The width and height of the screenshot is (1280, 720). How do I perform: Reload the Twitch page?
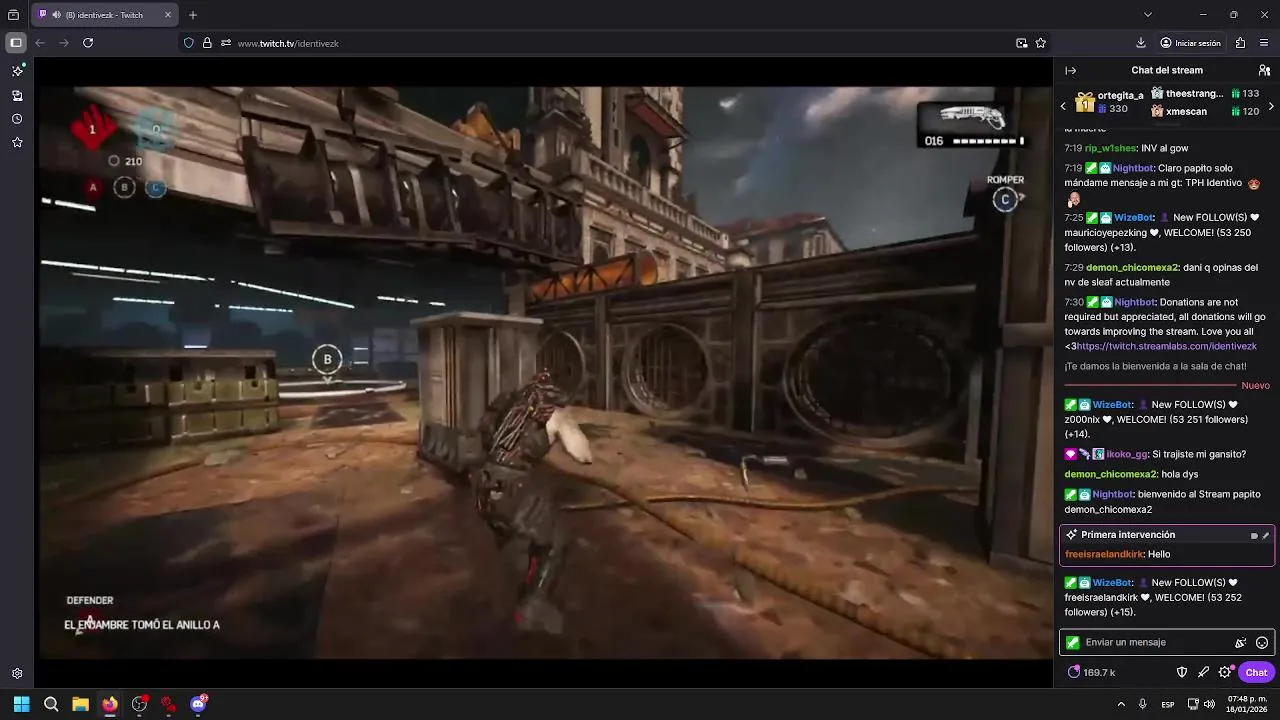click(88, 43)
